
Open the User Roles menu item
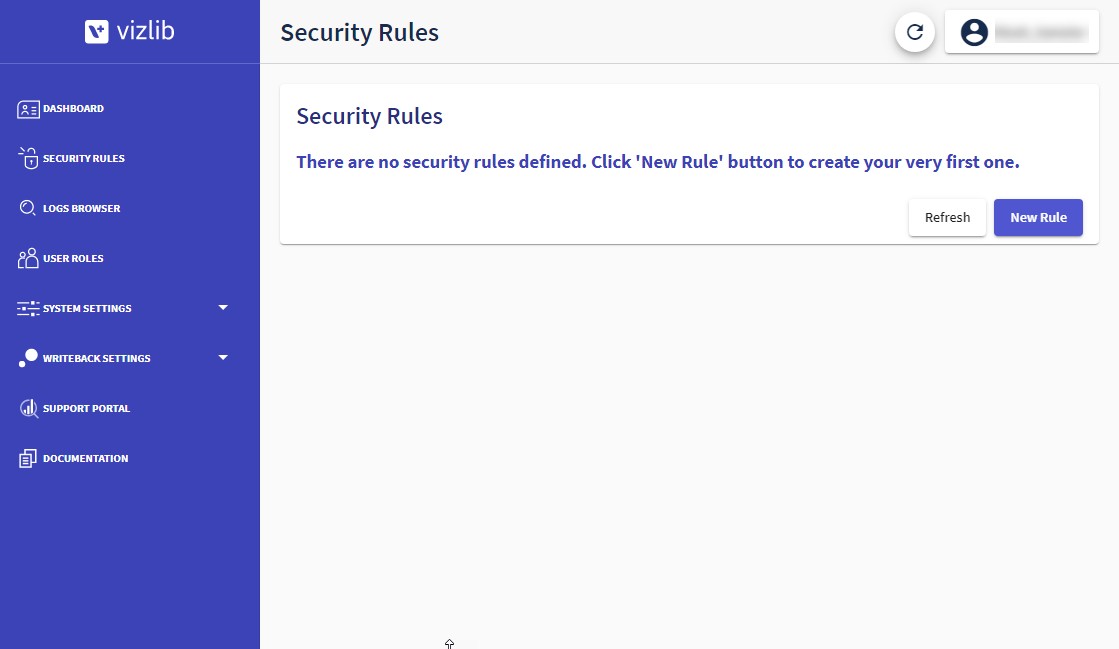click(73, 258)
